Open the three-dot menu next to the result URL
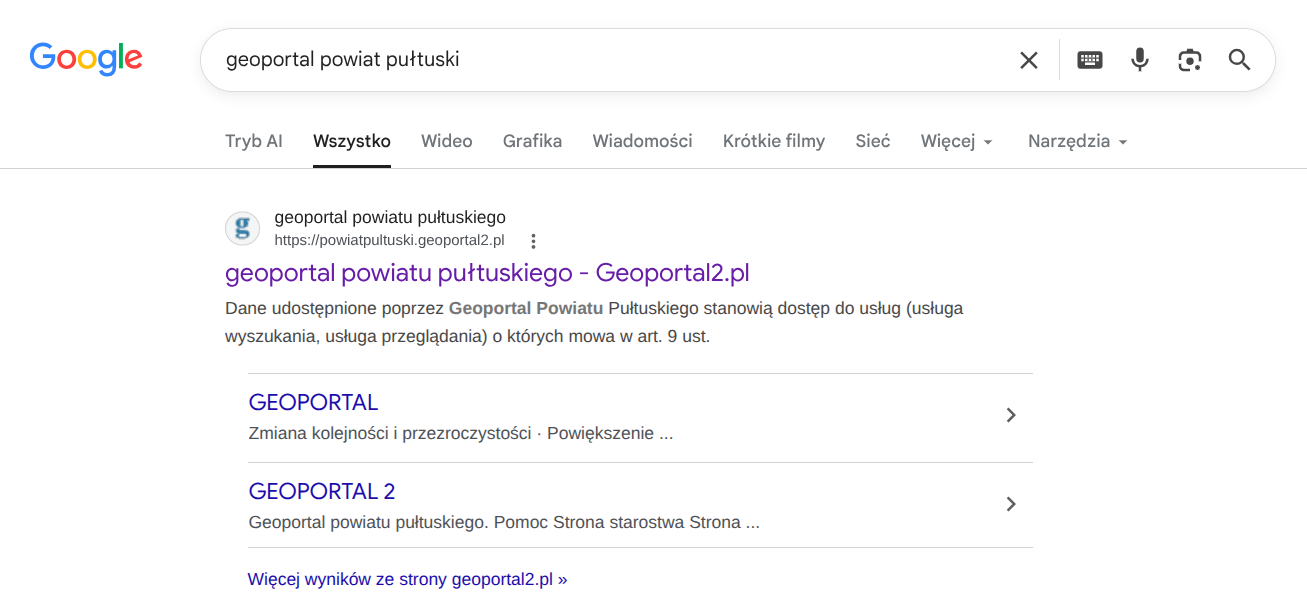1307x608 pixels. point(533,241)
